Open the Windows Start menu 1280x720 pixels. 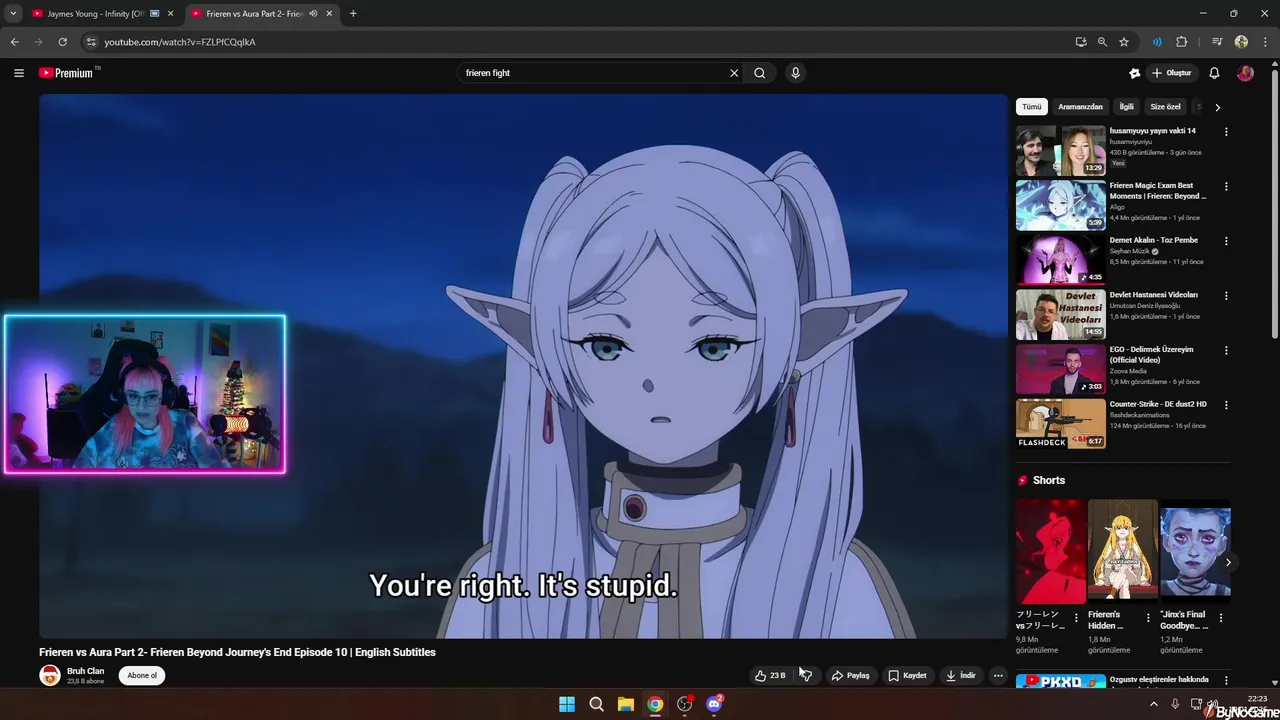pos(567,704)
